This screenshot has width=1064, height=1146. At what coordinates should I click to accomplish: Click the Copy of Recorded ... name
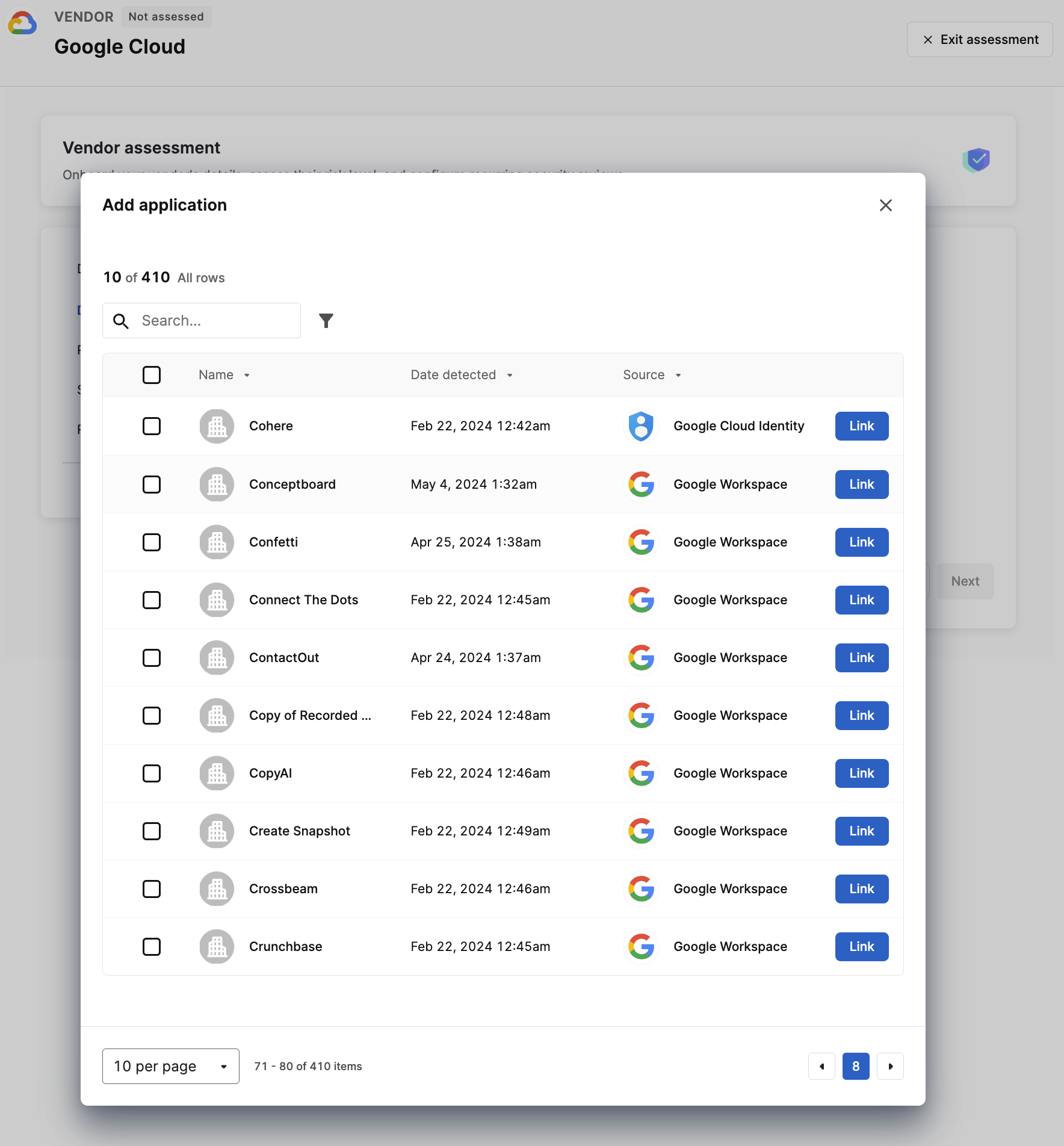(310, 716)
